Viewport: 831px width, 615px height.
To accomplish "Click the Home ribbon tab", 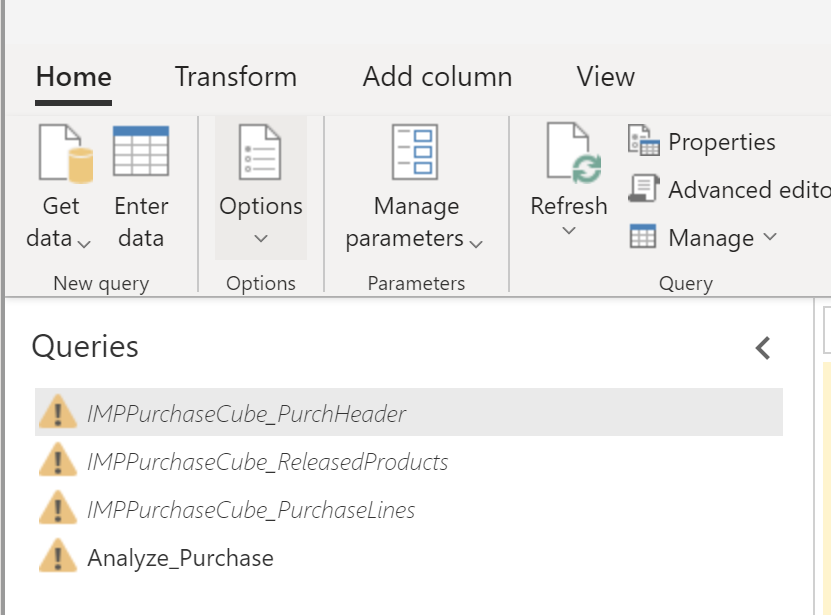I will pos(73,76).
